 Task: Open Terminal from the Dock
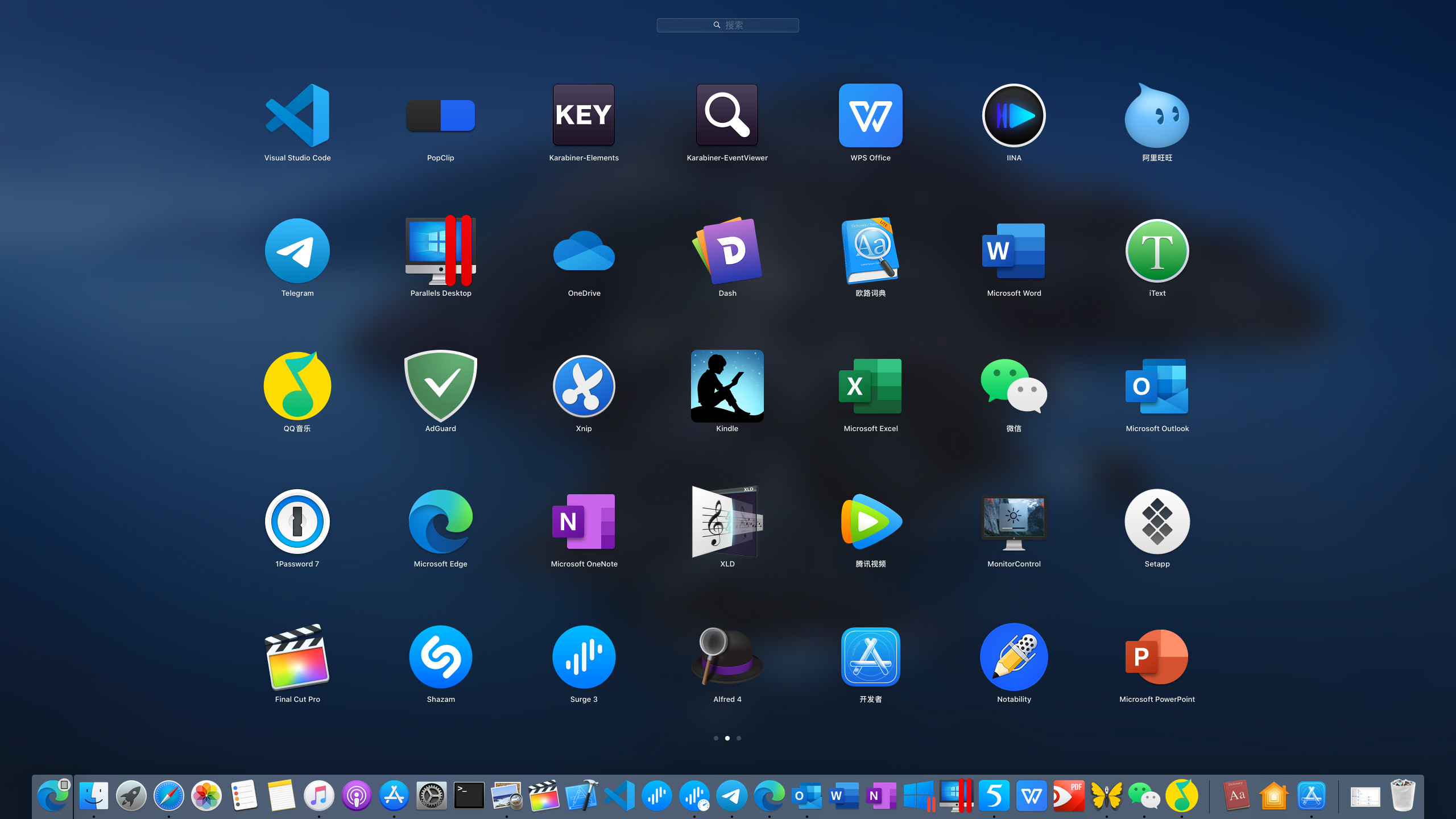[x=469, y=795]
